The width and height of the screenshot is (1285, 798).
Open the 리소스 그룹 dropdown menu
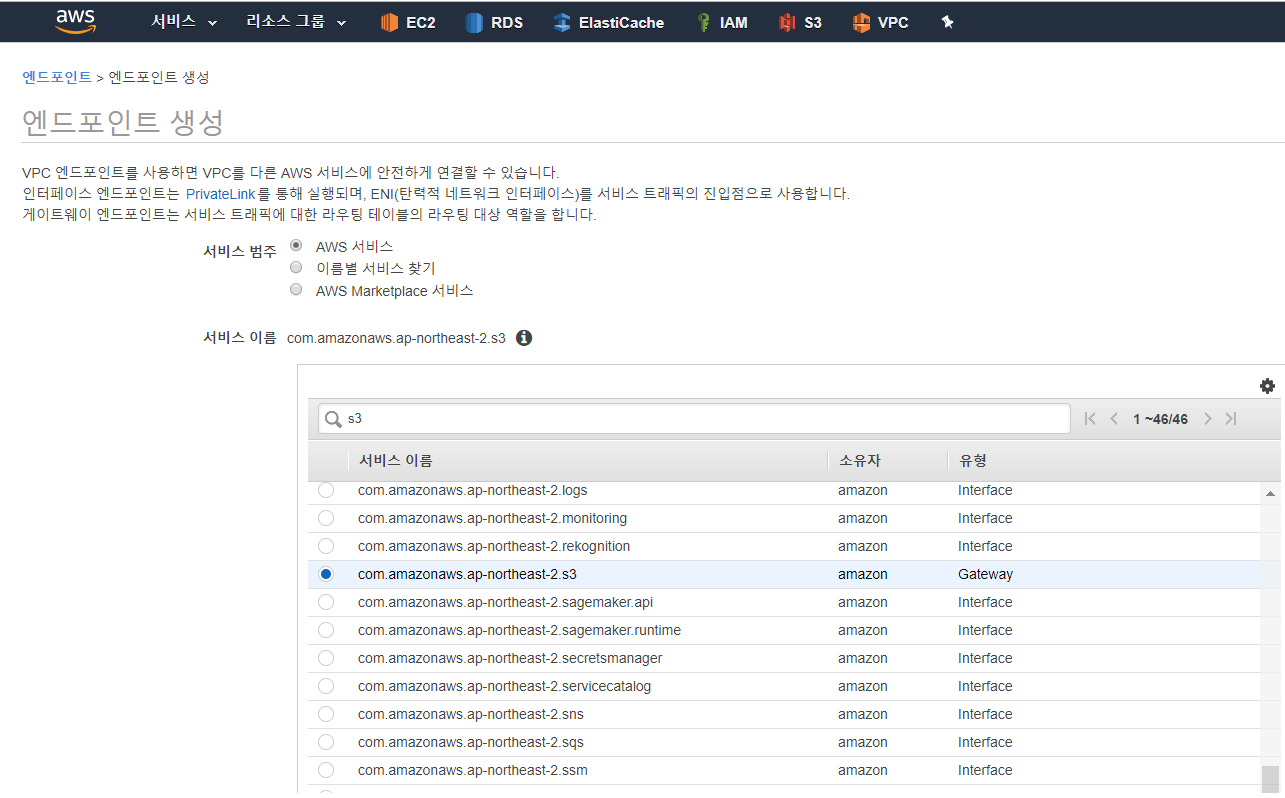coord(297,22)
